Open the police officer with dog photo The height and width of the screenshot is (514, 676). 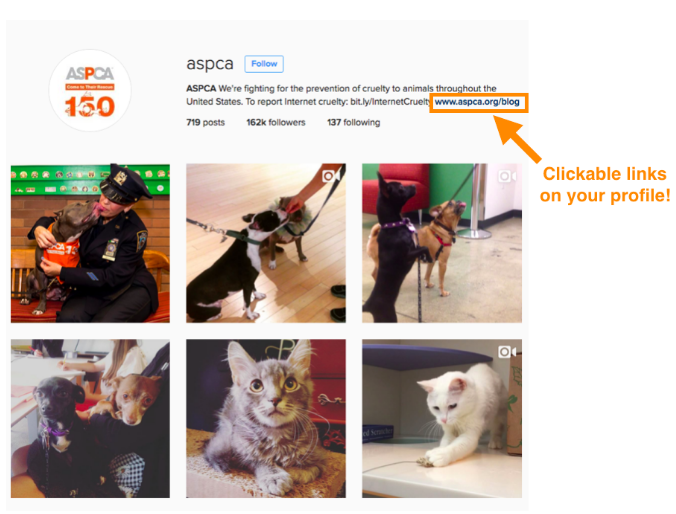click(90, 243)
